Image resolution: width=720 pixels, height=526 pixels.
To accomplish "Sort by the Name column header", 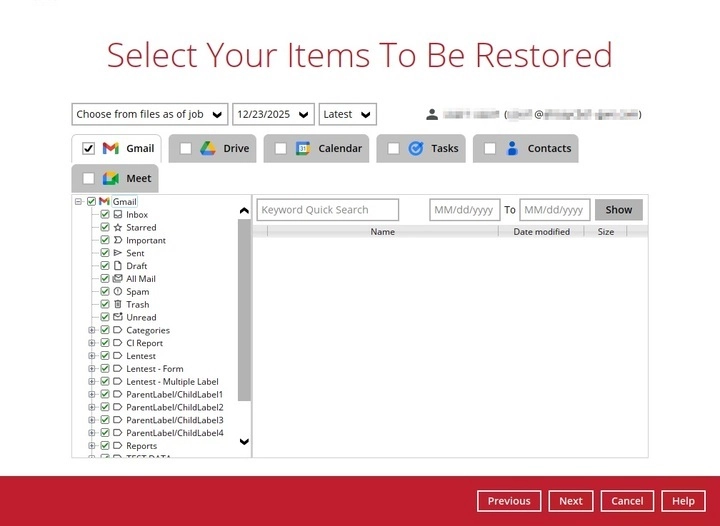I will (382, 232).
